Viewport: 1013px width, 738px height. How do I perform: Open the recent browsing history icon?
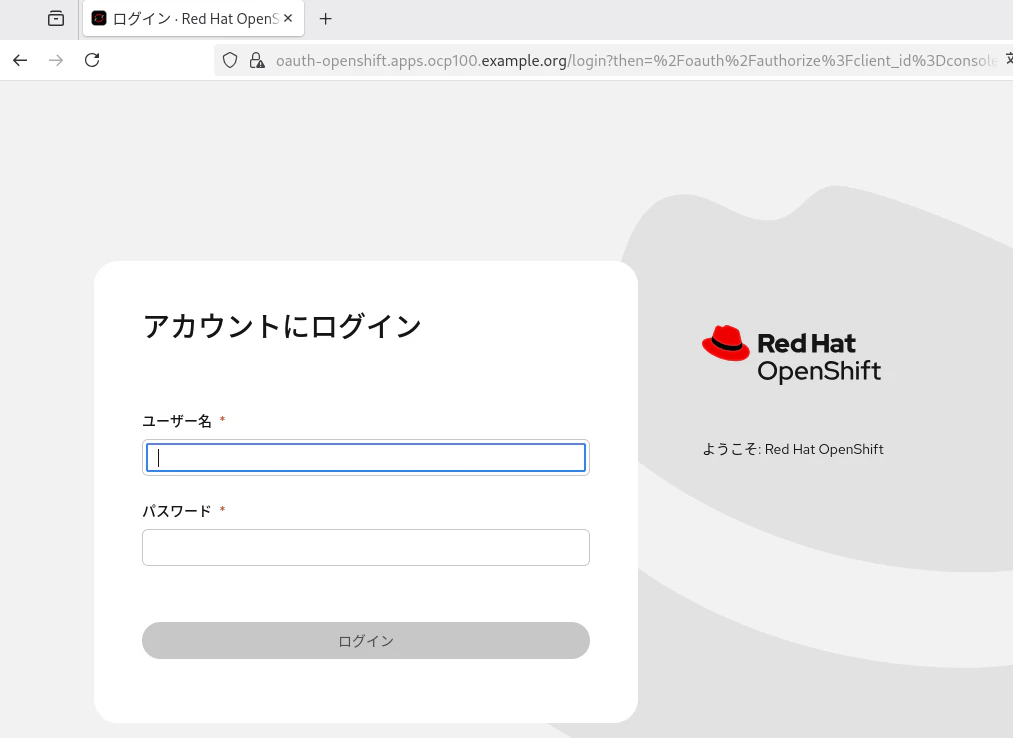pos(56,19)
